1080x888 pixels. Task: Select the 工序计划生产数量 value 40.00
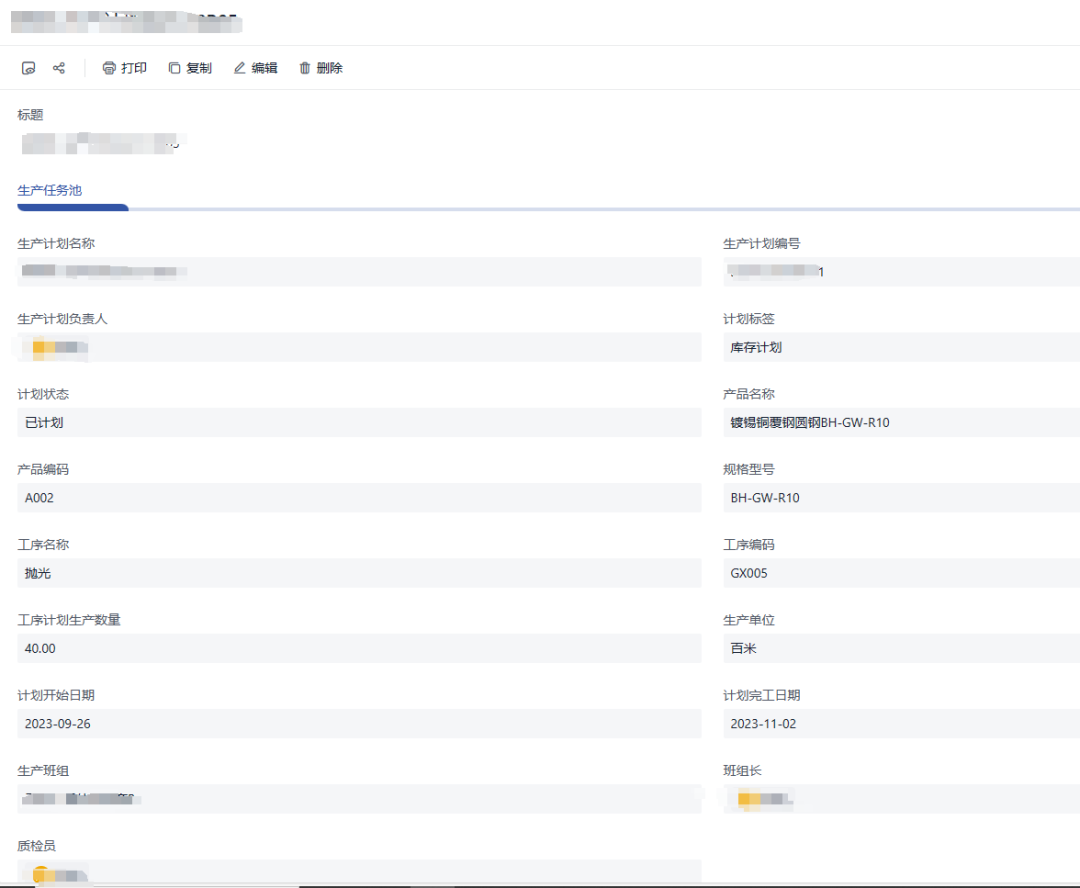click(359, 648)
